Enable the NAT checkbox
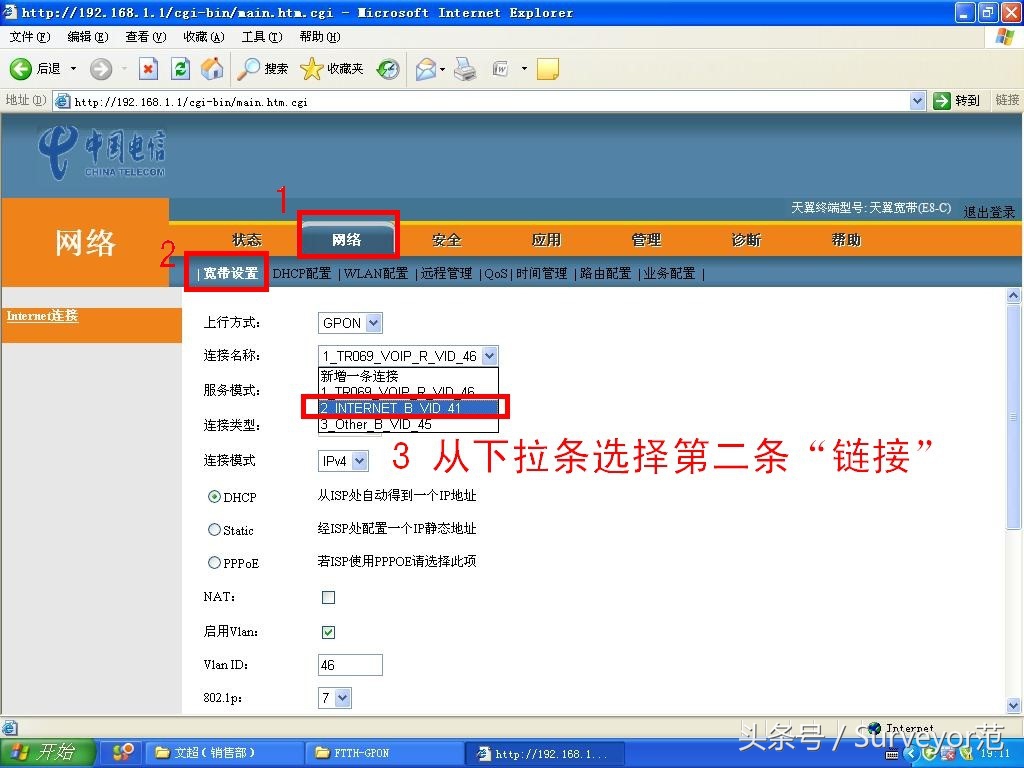The height and width of the screenshot is (768, 1024). coord(328,597)
